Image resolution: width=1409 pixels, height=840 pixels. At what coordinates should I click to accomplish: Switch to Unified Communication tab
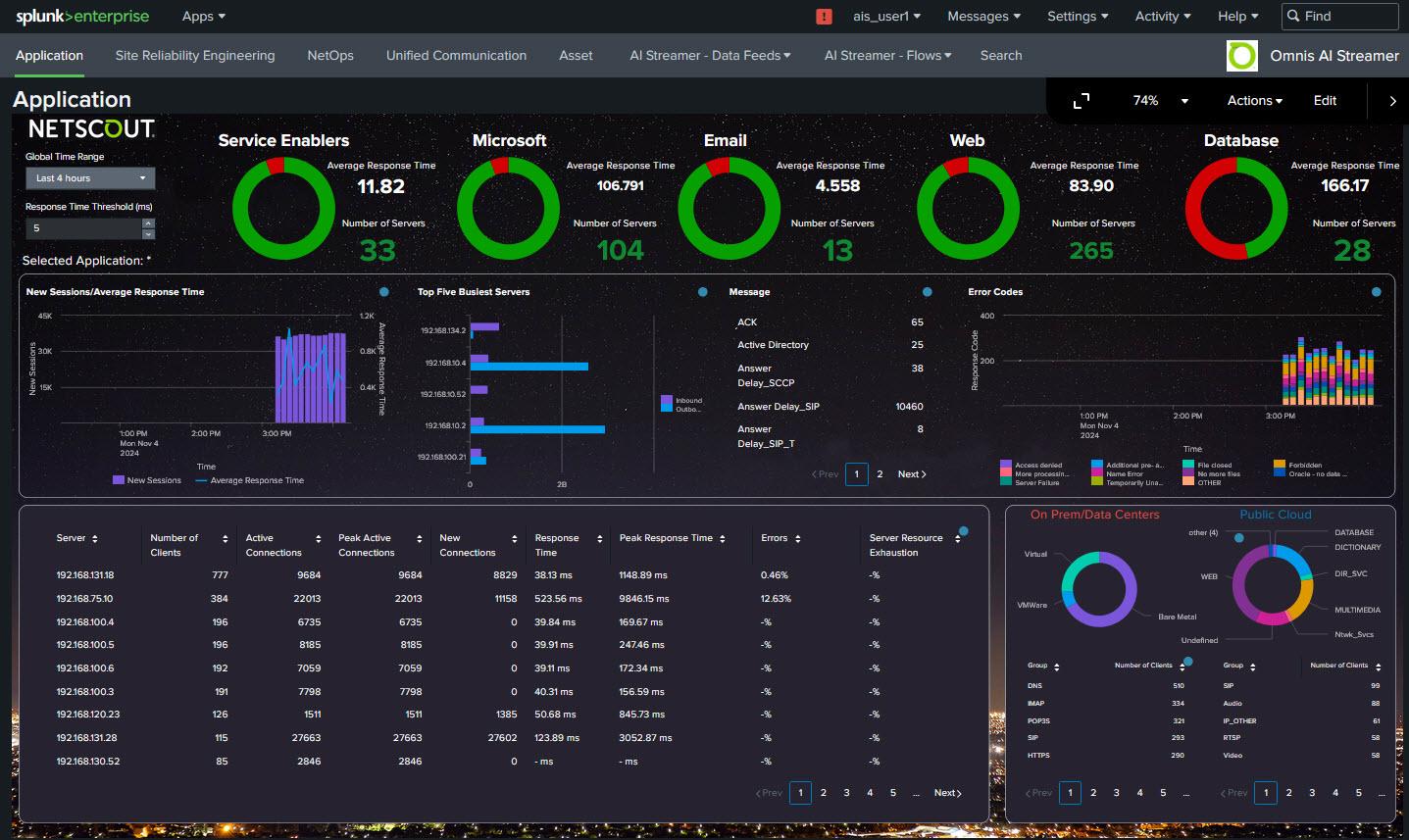point(456,56)
